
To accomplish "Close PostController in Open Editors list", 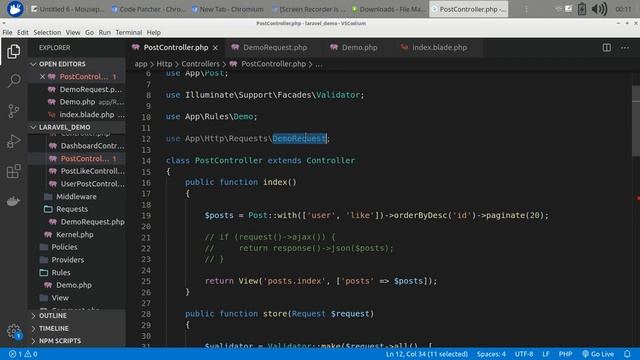I will click(42, 76).
